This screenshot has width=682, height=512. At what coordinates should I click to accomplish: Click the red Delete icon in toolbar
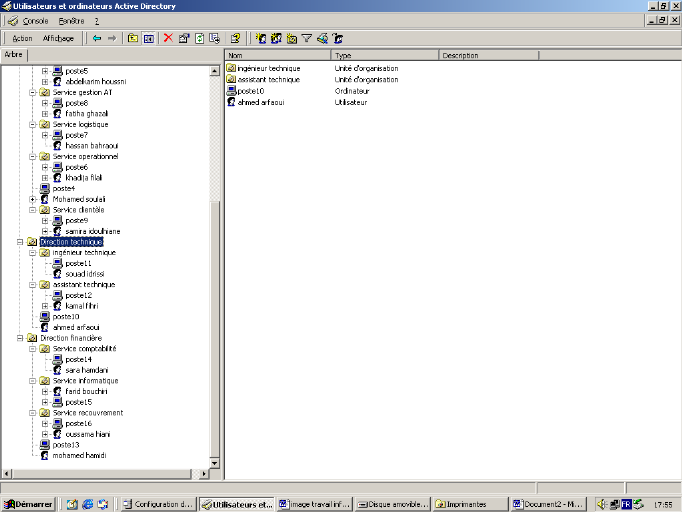point(168,38)
